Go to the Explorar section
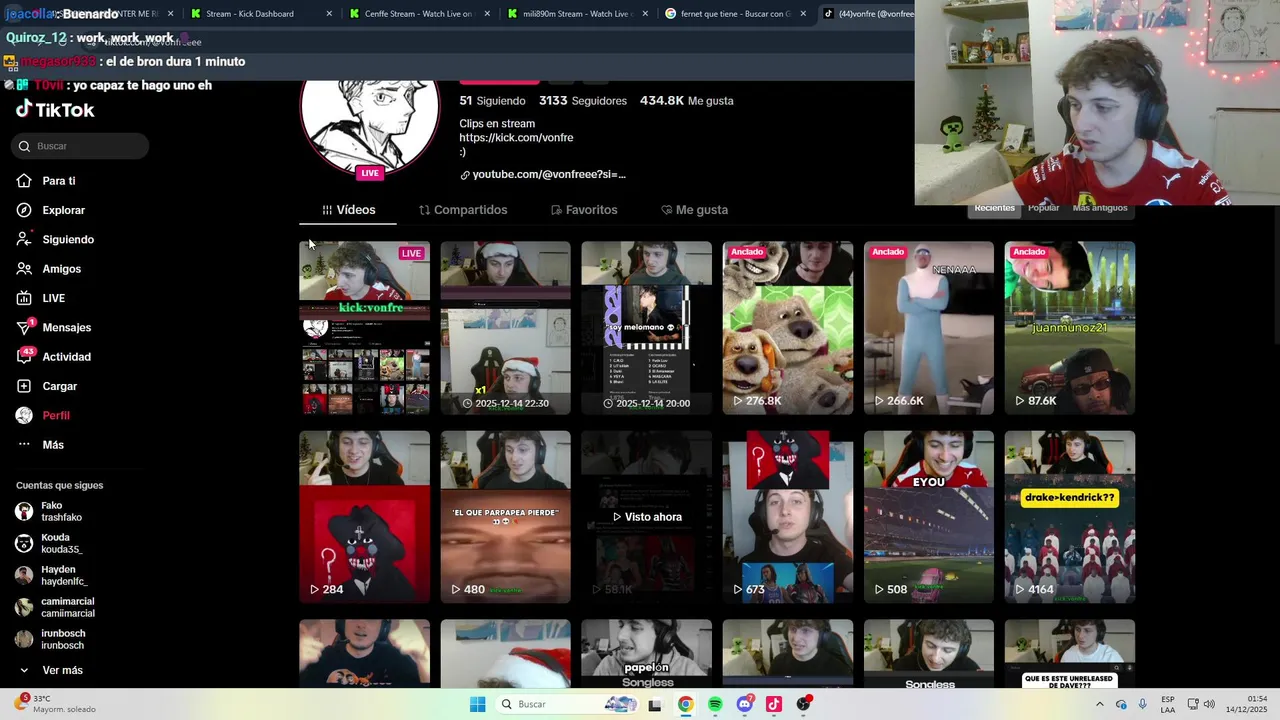This screenshot has width=1280, height=720. [x=51, y=210]
